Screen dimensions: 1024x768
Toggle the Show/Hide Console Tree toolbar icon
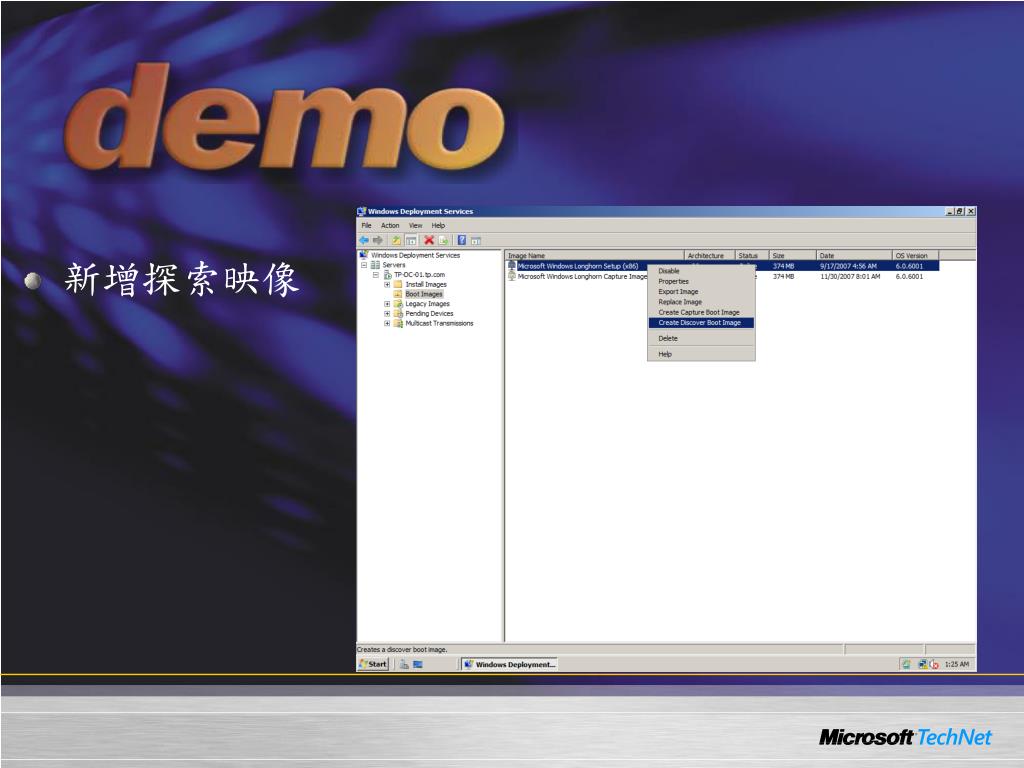tap(411, 240)
